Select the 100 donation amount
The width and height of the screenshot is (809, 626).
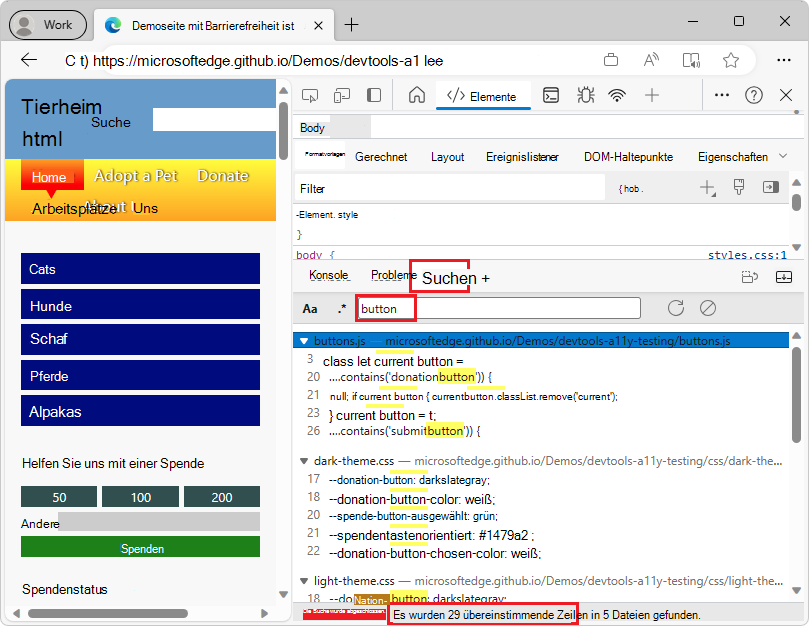pyautogui.click(x=140, y=496)
